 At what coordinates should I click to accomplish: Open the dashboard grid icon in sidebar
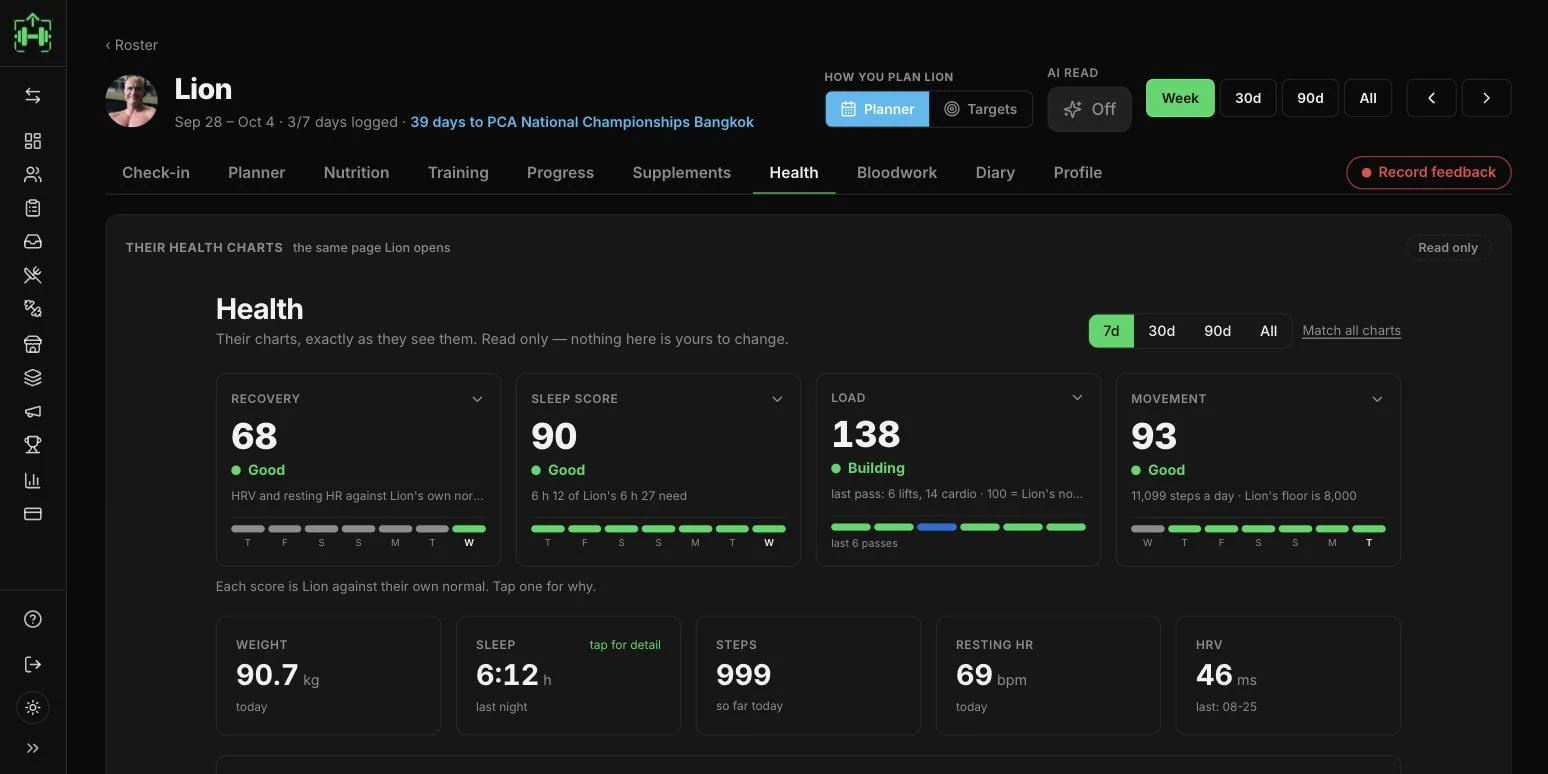click(x=33, y=141)
